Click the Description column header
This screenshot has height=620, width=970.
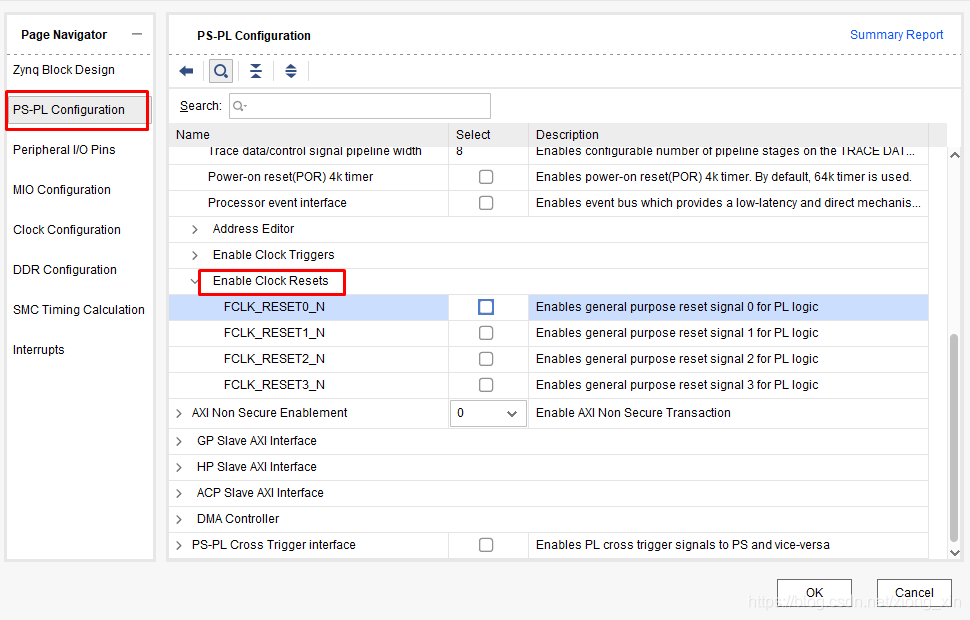[x=728, y=134]
